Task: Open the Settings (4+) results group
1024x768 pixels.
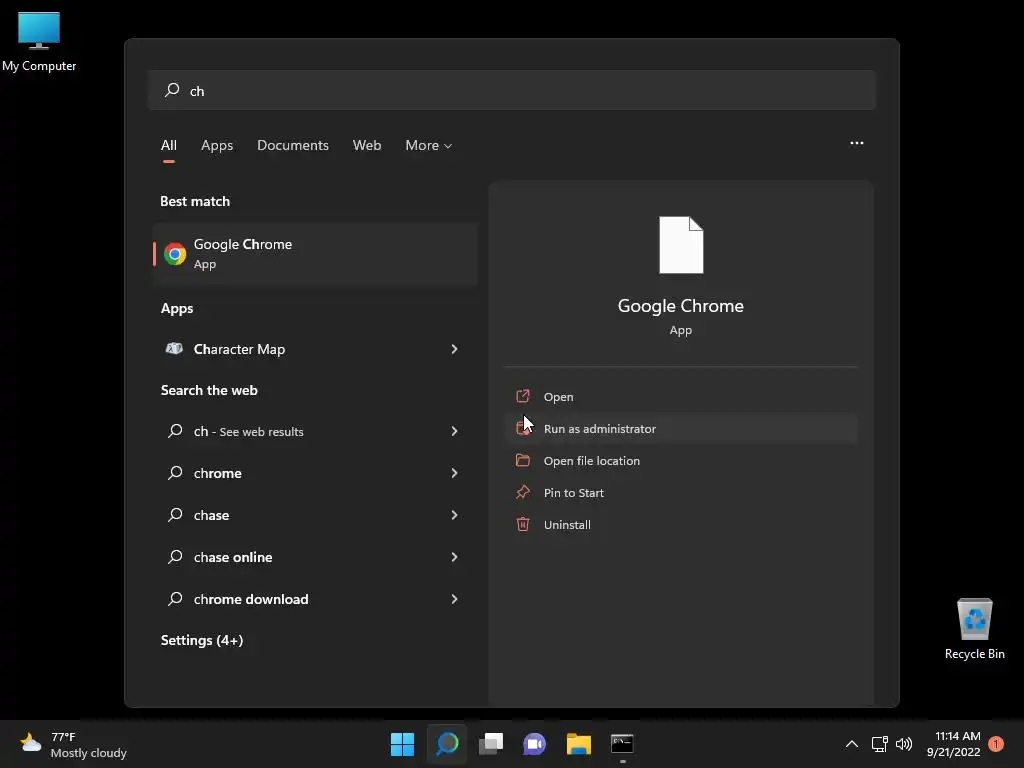Action: point(202,640)
